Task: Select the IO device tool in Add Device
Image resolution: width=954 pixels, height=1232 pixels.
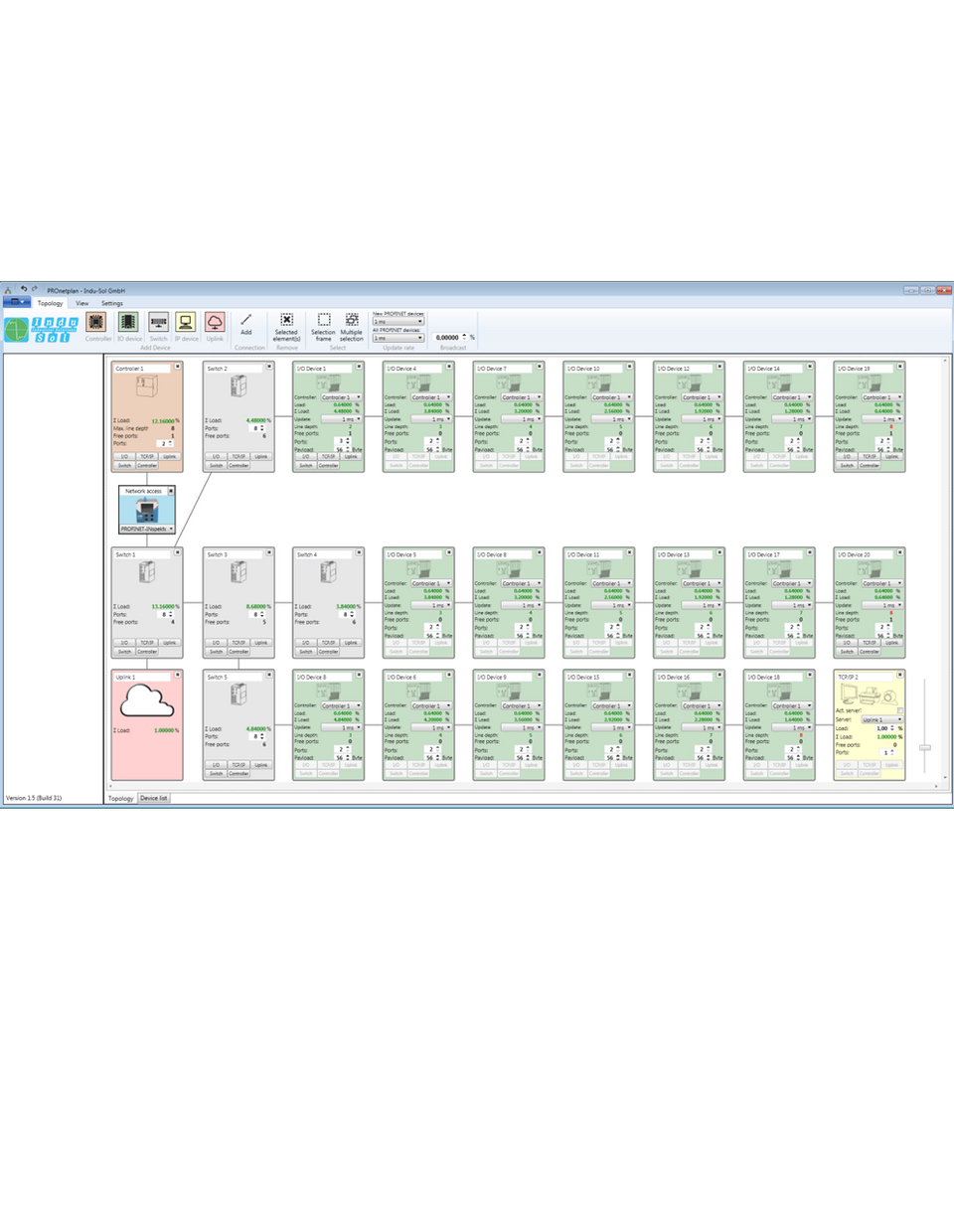Action: coord(127,323)
